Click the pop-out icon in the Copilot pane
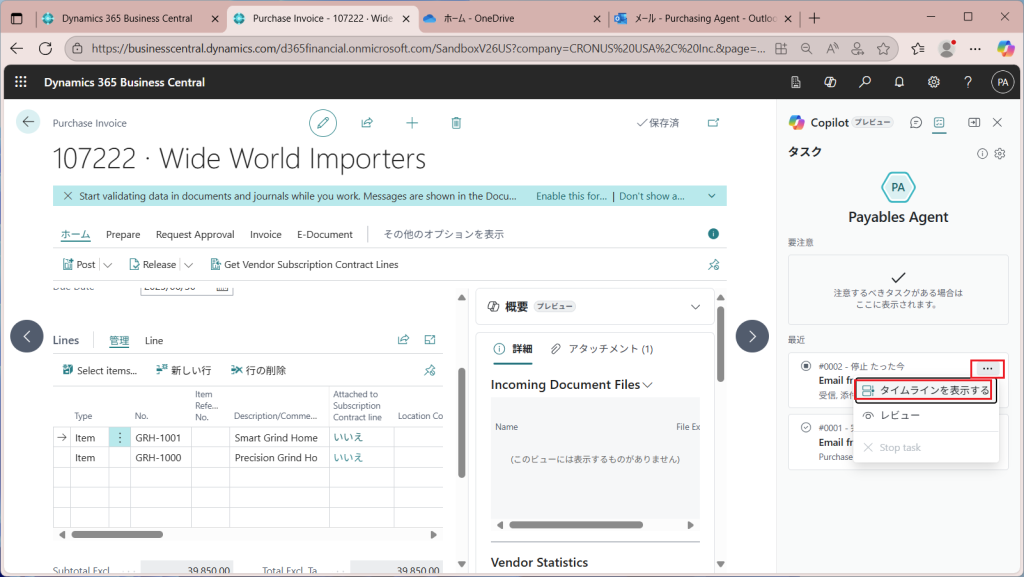The image size is (1024, 577). tap(974, 122)
